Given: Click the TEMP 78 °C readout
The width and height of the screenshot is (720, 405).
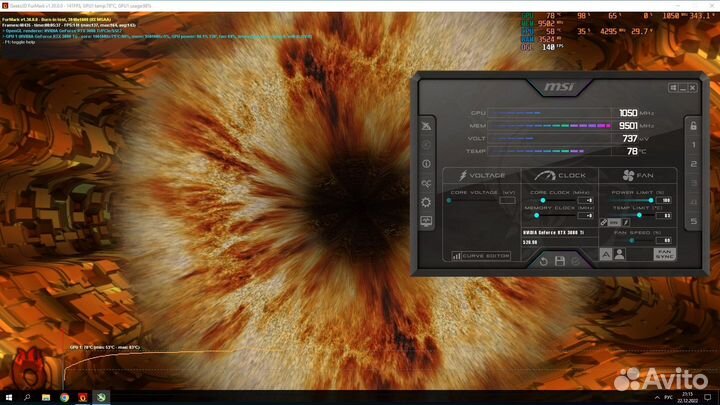Looking at the screenshot, I should (636, 151).
